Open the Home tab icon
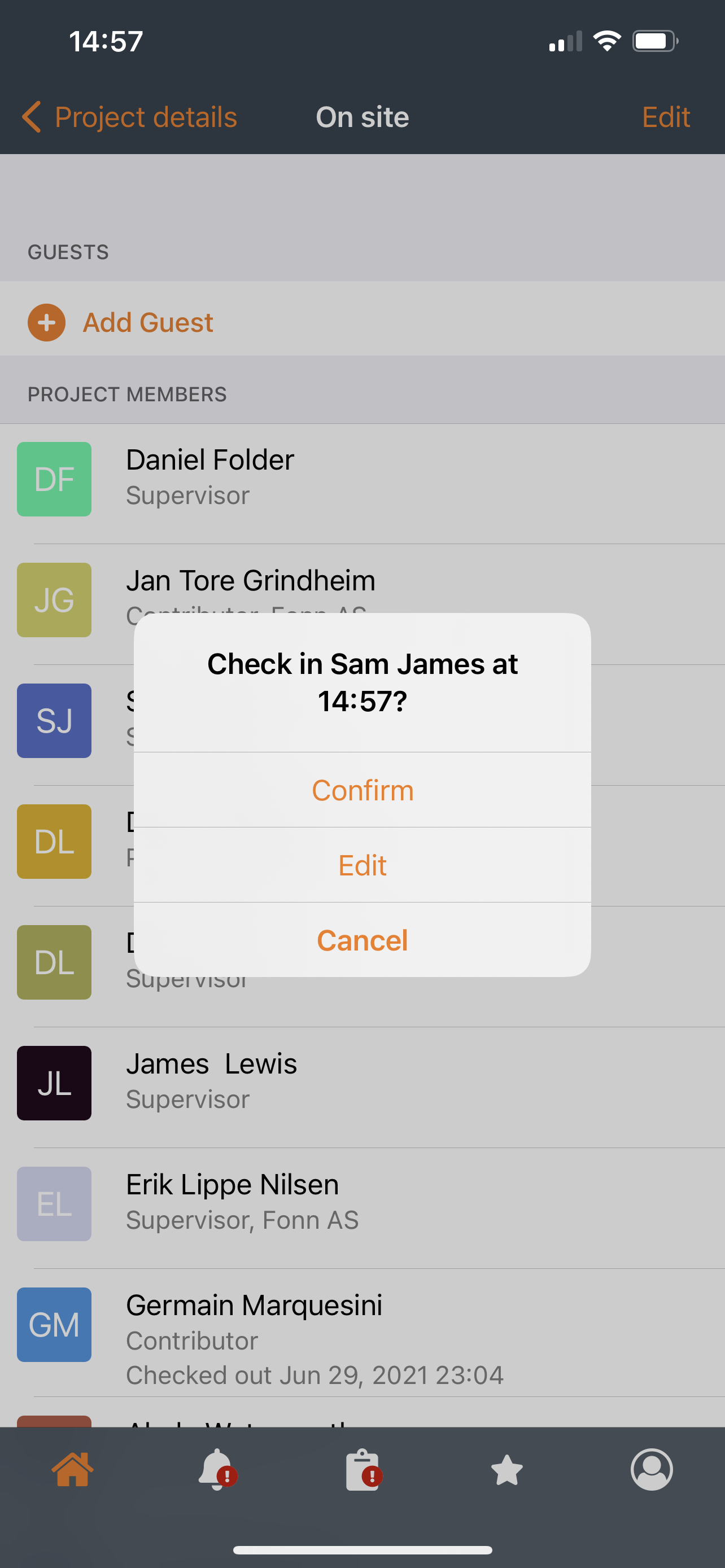Image resolution: width=725 pixels, height=1568 pixels. click(x=72, y=1469)
